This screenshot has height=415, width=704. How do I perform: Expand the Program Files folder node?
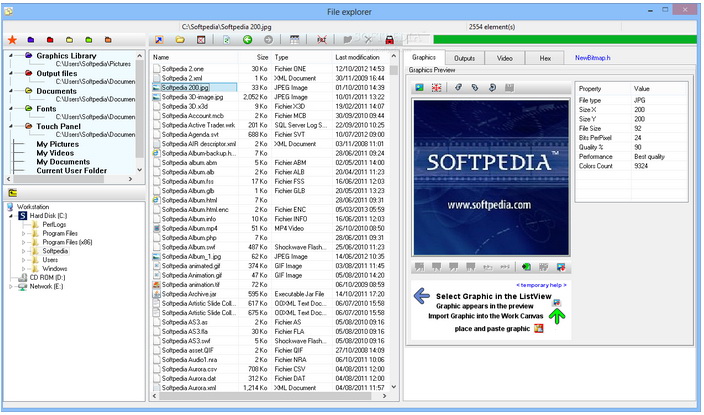pyautogui.click(x=25, y=233)
